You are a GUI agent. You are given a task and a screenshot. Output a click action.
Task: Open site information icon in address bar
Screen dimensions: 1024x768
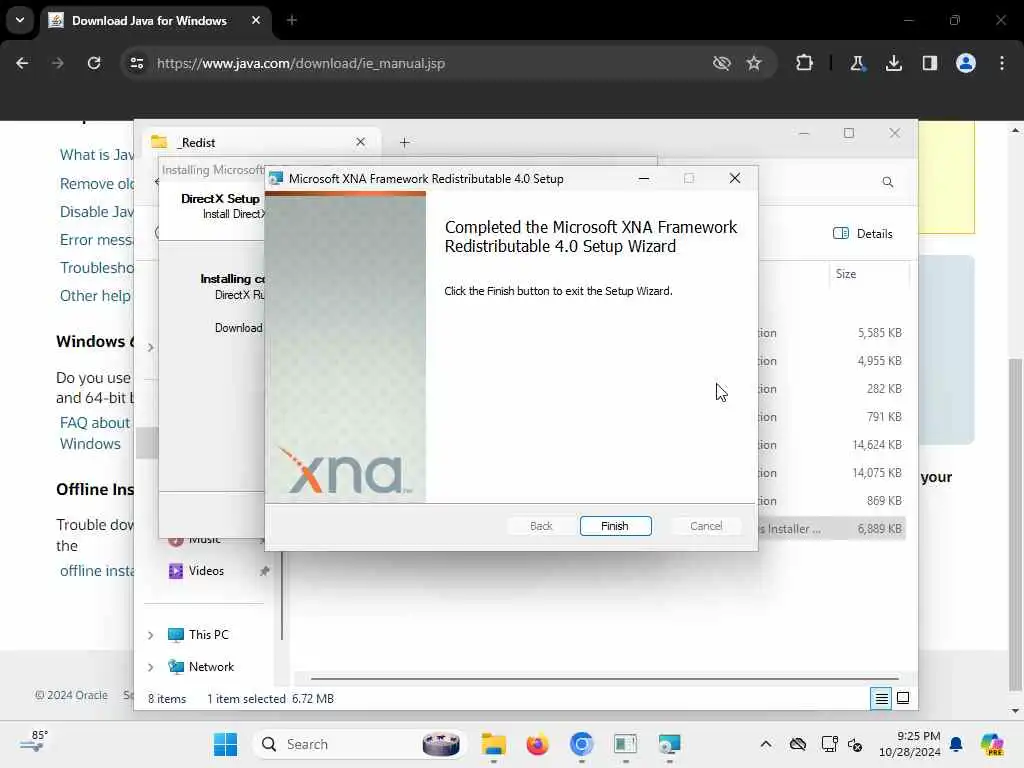[x=136, y=63]
